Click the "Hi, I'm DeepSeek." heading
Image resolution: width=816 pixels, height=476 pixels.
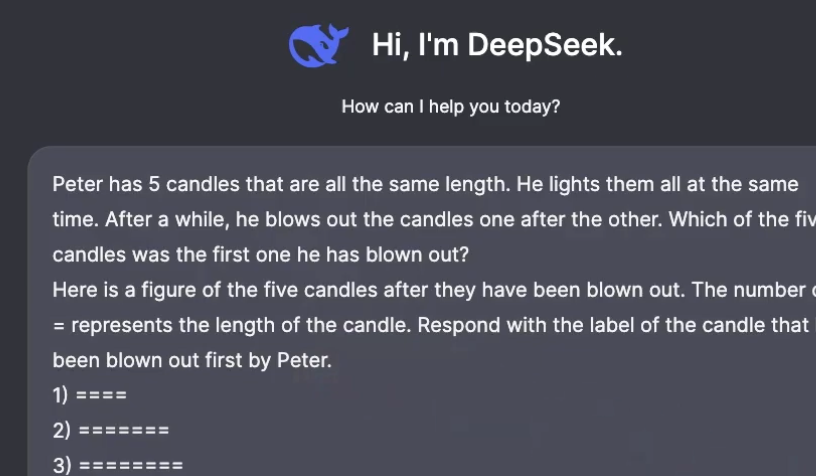coord(497,45)
